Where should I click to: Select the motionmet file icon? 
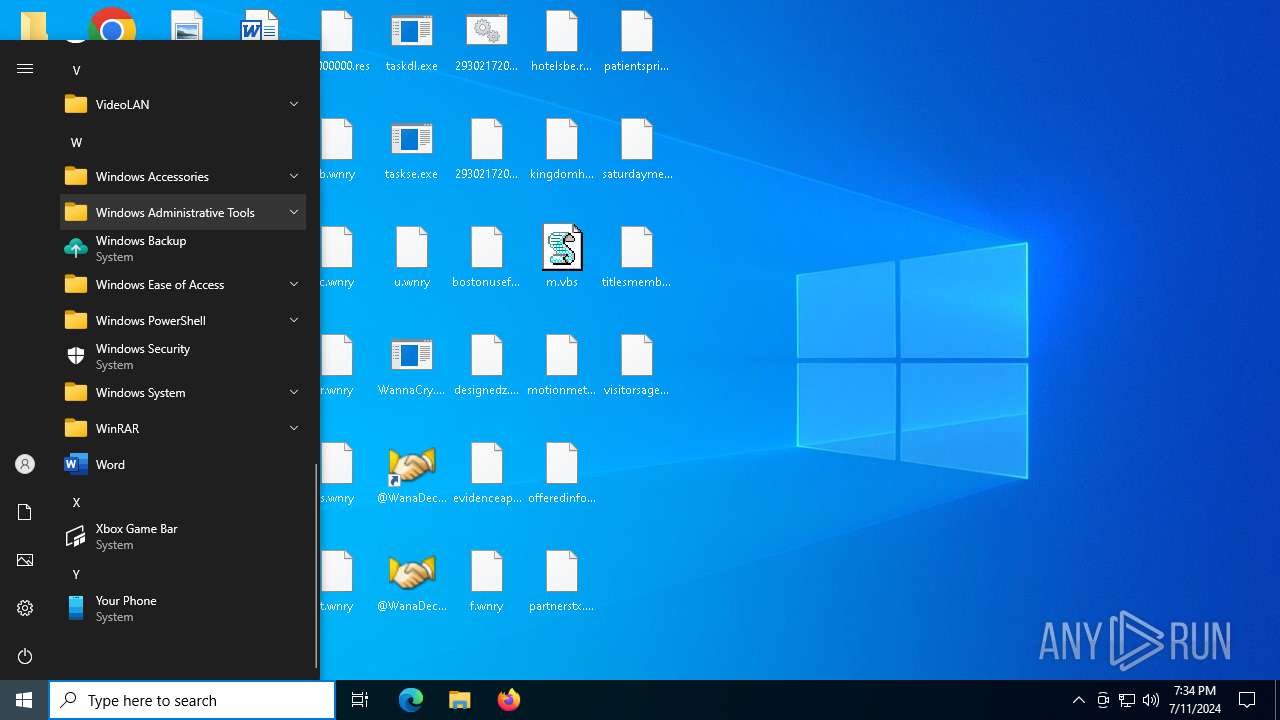(562, 366)
